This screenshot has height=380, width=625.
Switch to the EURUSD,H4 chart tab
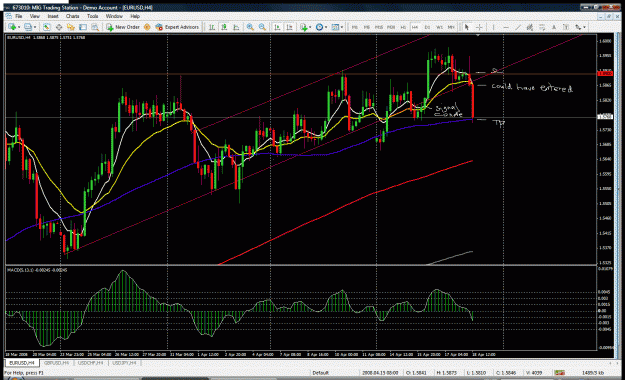click(x=22, y=363)
